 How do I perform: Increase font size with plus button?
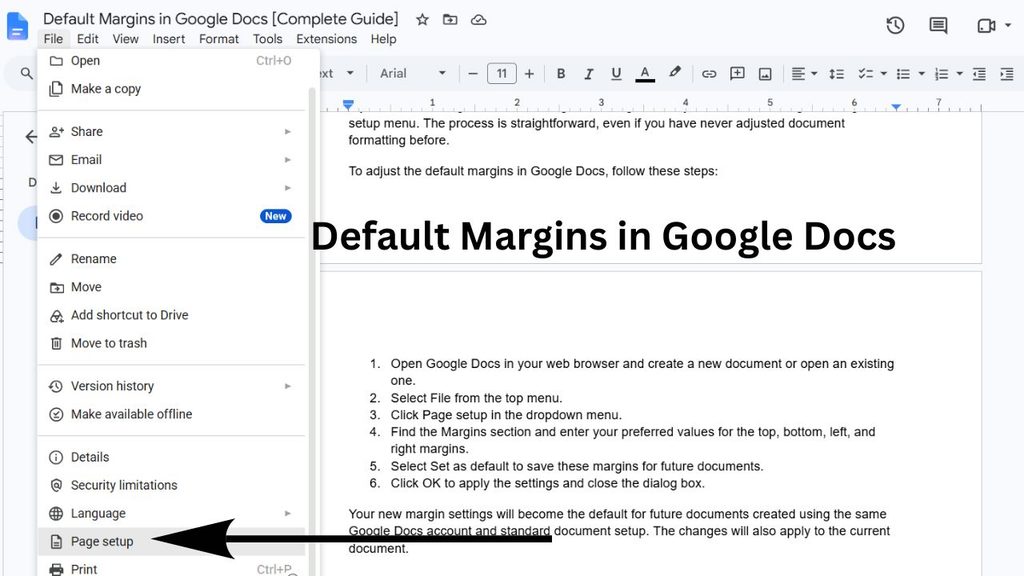pyautogui.click(x=529, y=74)
